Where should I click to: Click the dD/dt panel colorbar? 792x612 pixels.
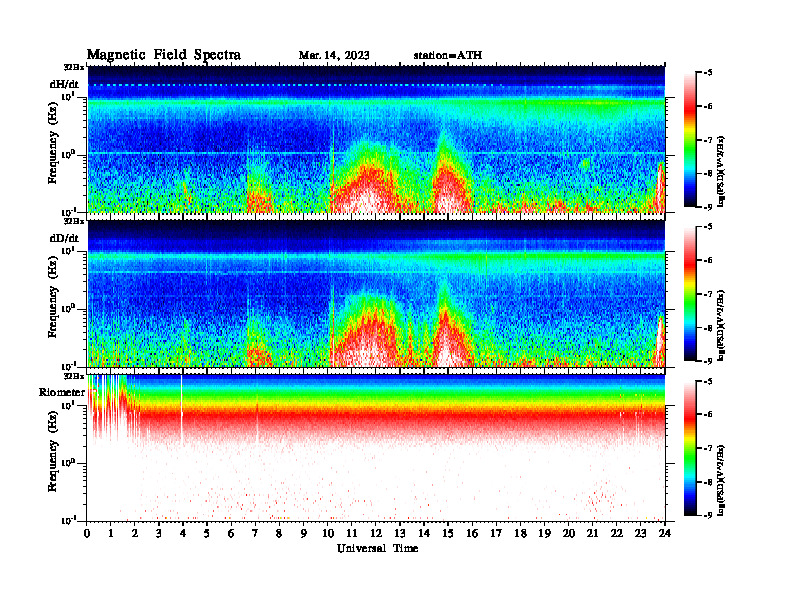point(690,293)
